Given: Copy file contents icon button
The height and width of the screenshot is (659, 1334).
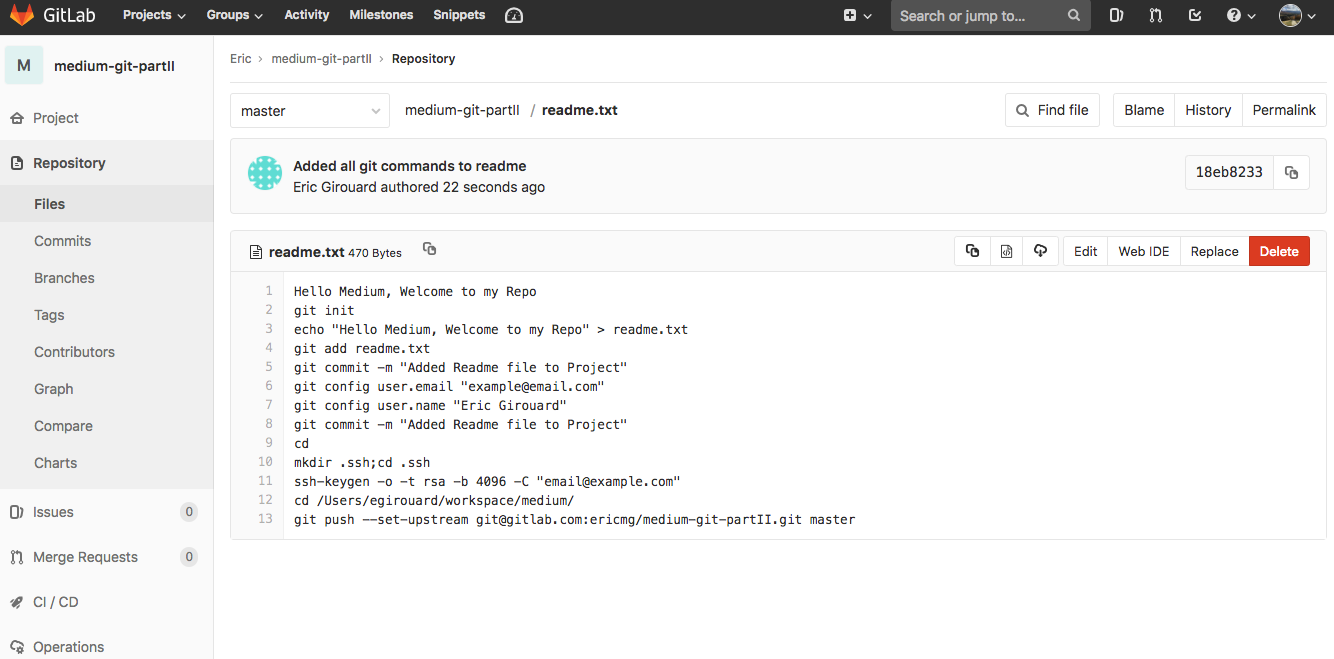Looking at the screenshot, I should [972, 251].
